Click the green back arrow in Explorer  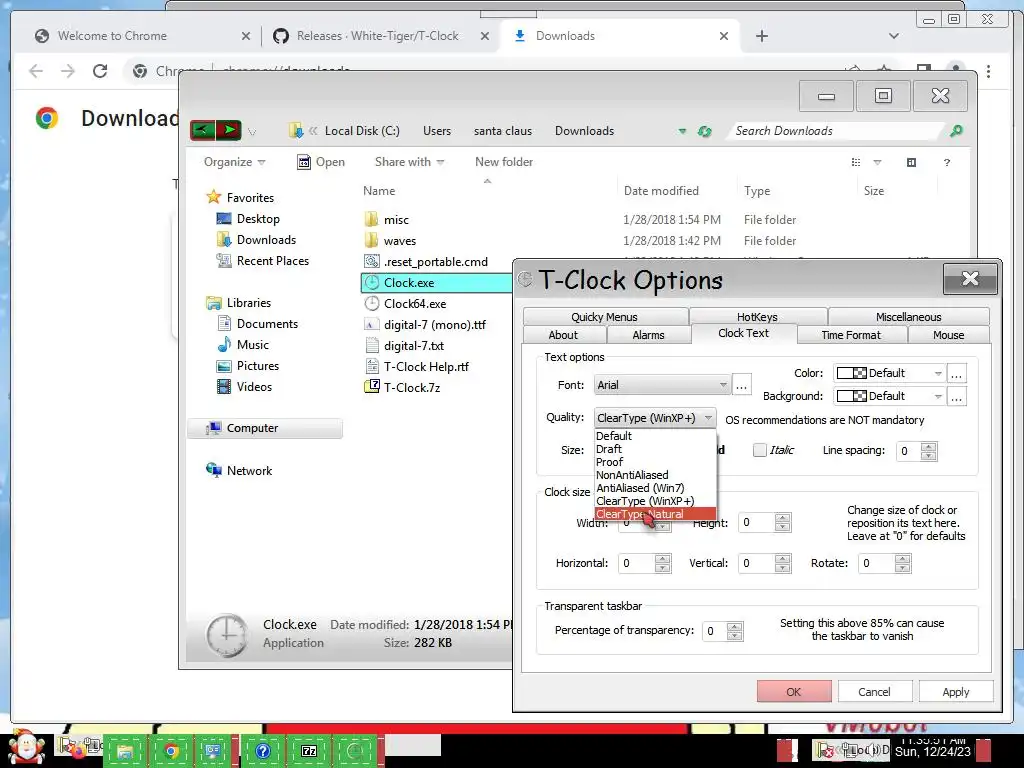(202, 130)
